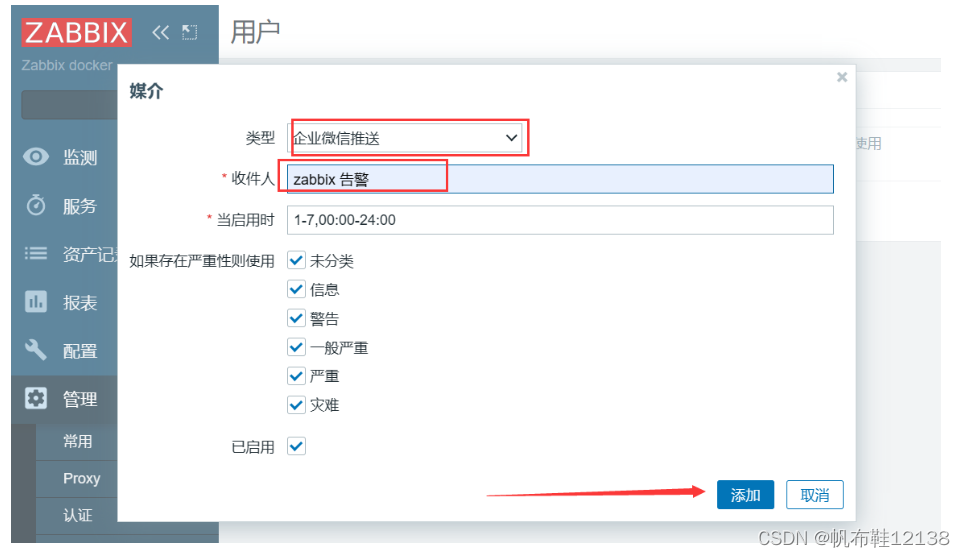Toggle the 警告 severity checkbox
This screenshot has width=965, height=557.
pos(296,318)
